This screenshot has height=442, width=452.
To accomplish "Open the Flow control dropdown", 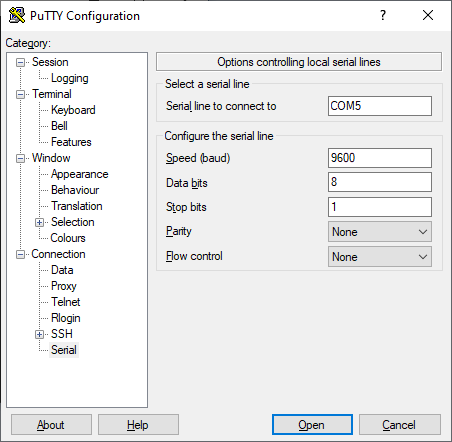I will [380, 257].
